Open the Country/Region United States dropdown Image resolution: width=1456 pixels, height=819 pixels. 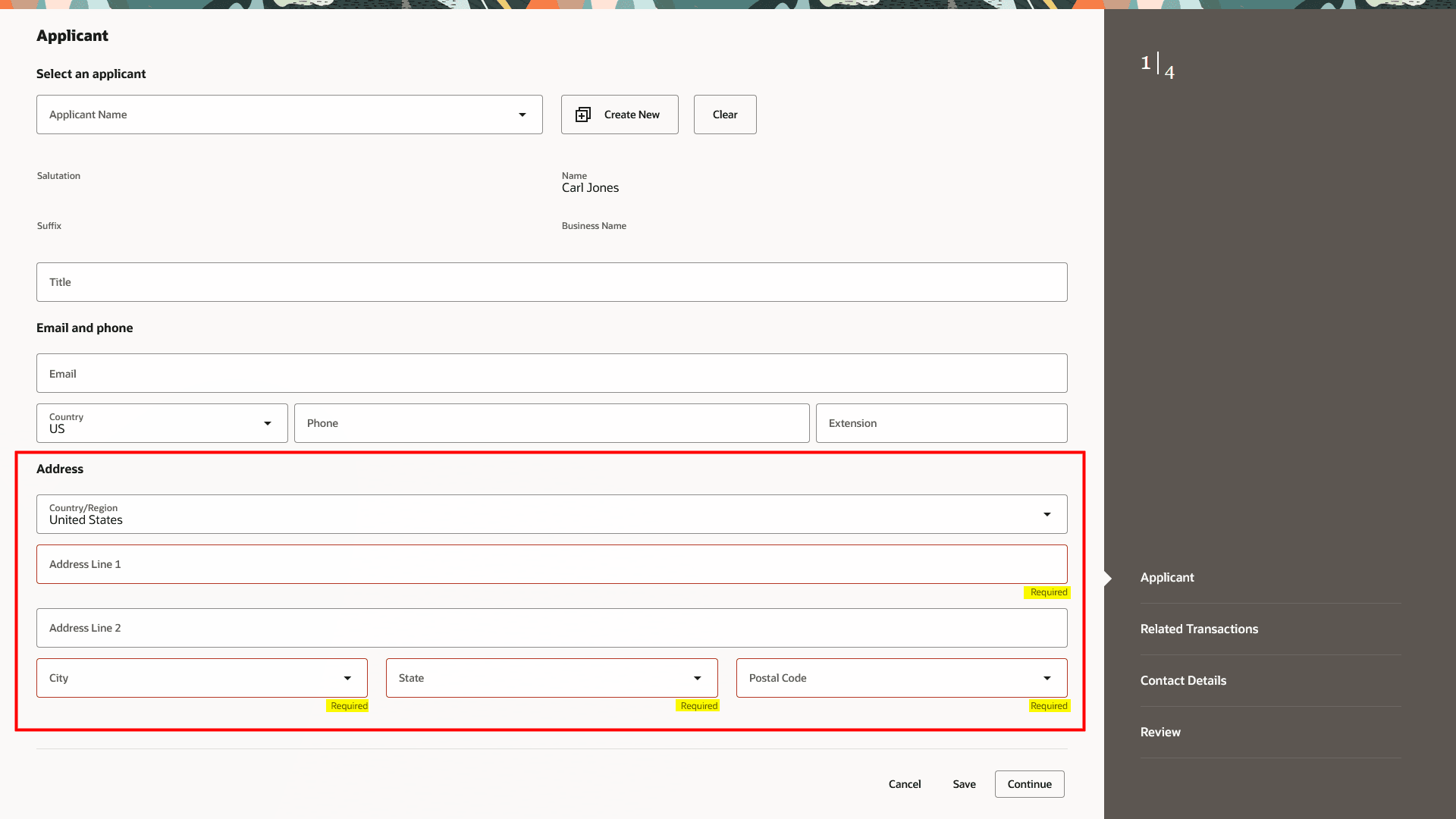[1046, 514]
